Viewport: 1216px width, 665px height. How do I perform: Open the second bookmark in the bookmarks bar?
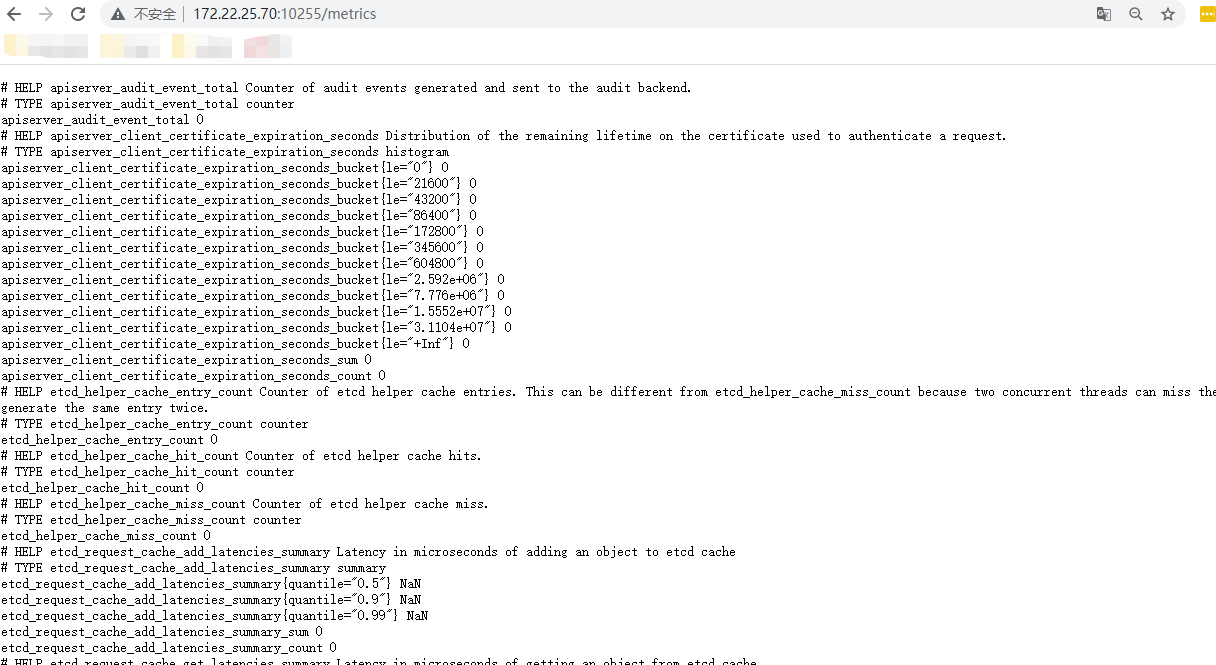(x=130, y=46)
